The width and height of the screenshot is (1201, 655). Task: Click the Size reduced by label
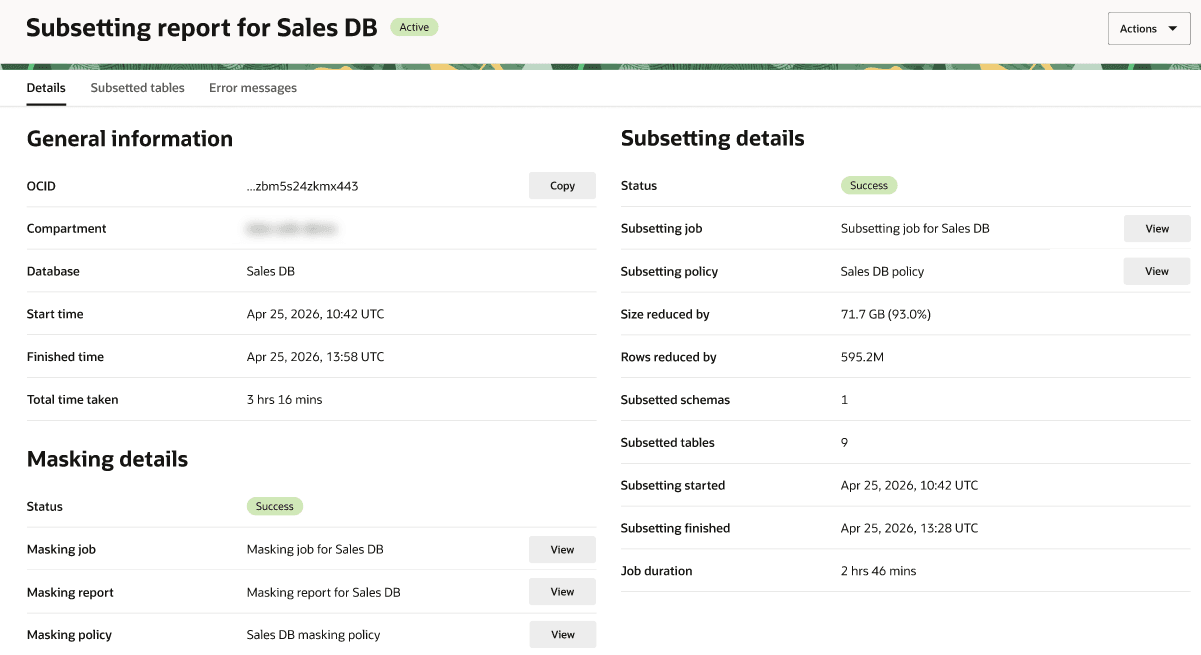[665, 315]
